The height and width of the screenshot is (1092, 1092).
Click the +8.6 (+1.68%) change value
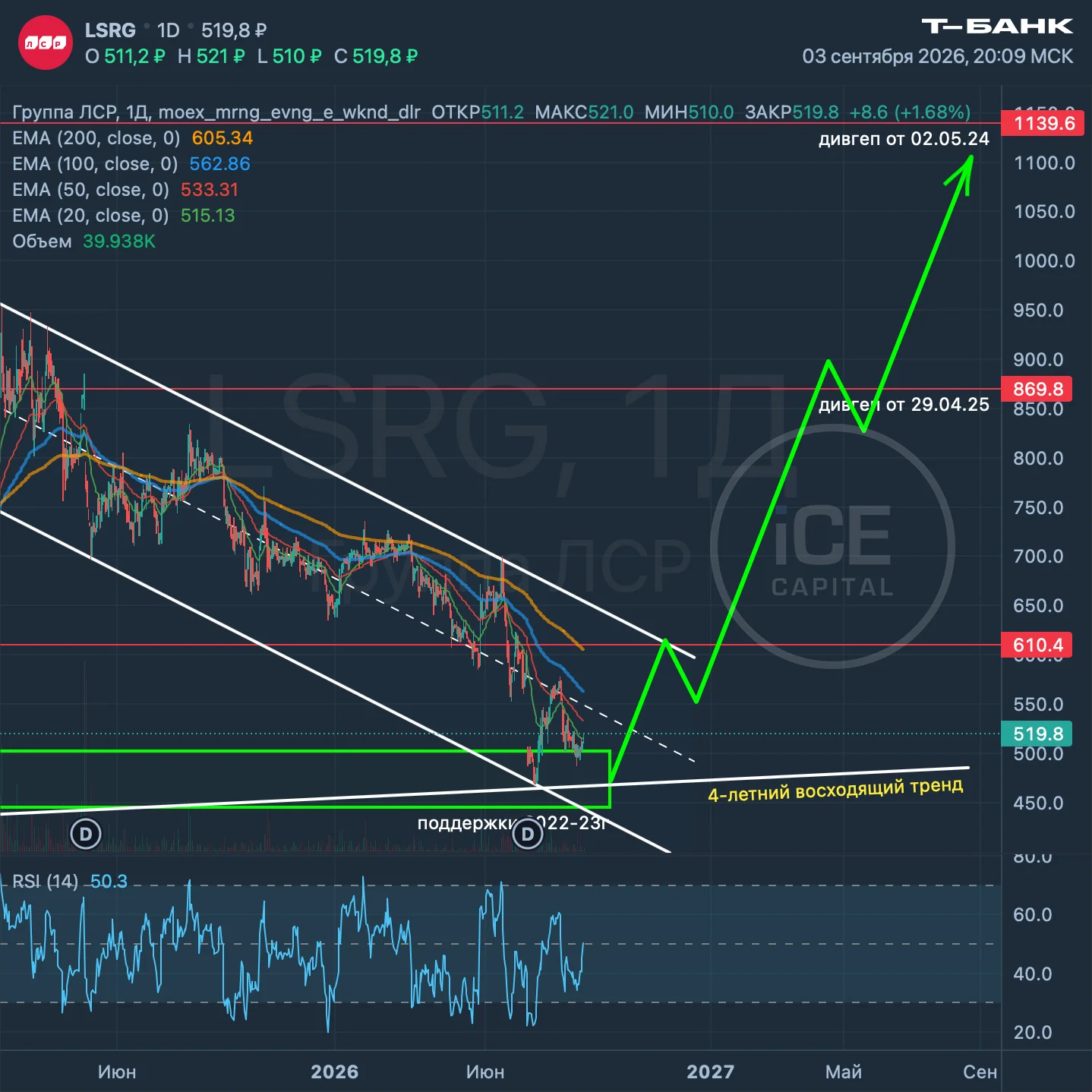pos(910,112)
